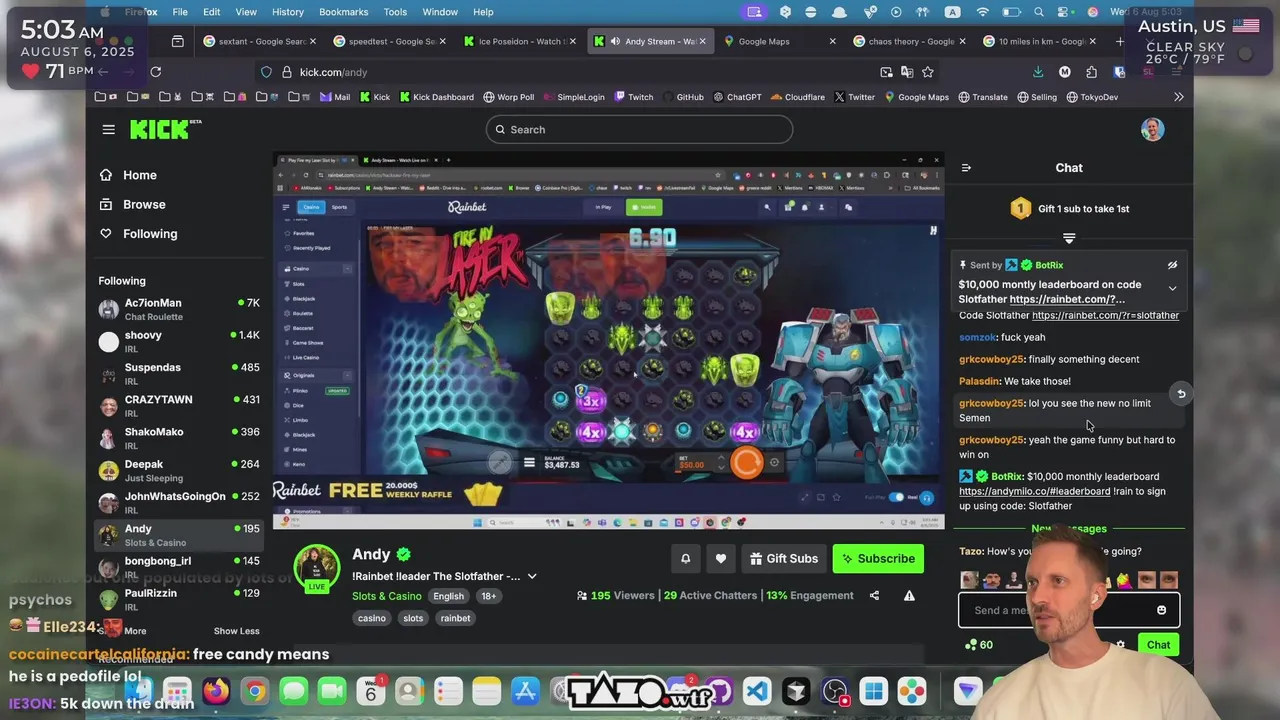Switch to speedtest Google Search tab
Viewport: 1280px width, 720px height.
coord(390,42)
